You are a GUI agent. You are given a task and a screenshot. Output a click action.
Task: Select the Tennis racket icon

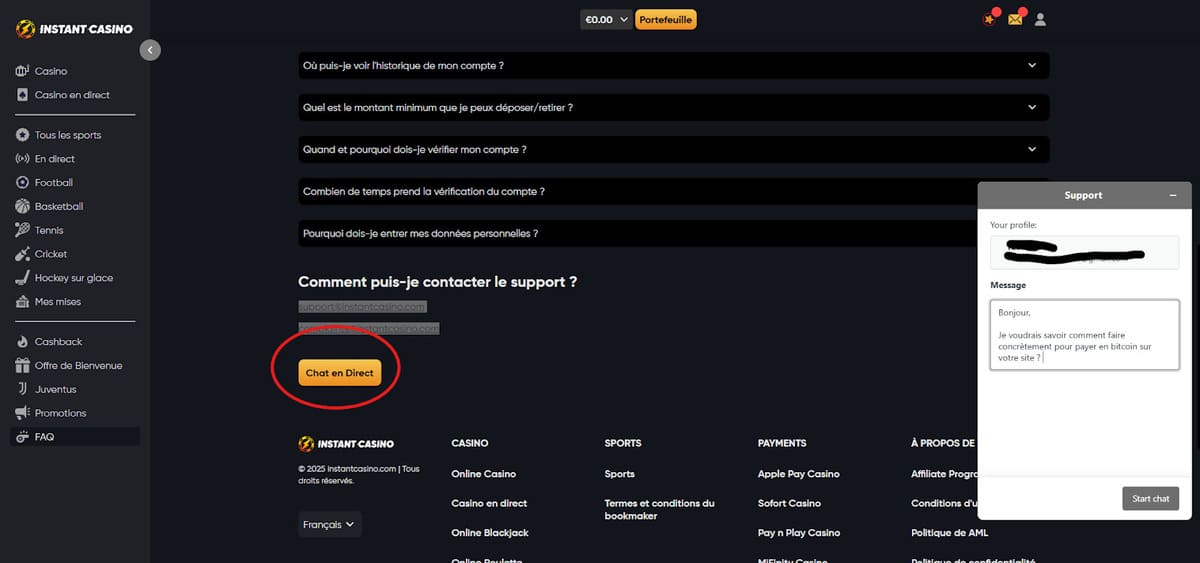pyautogui.click(x=23, y=230)
